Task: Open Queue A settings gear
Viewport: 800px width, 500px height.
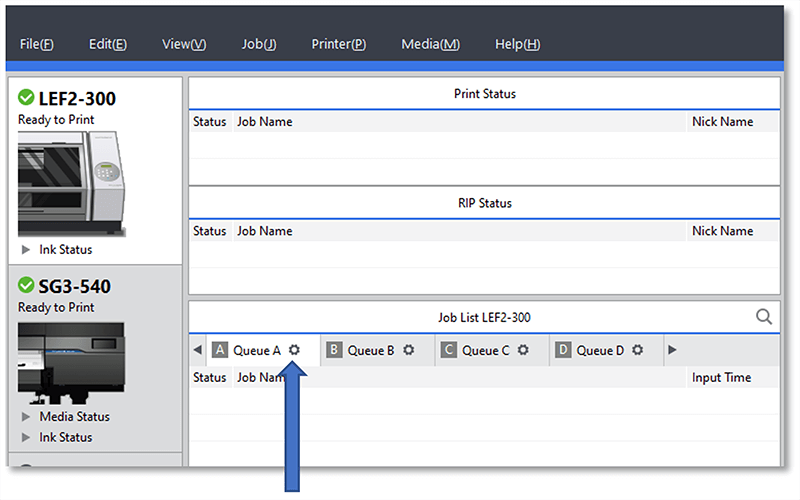Action: coord(294,351)
